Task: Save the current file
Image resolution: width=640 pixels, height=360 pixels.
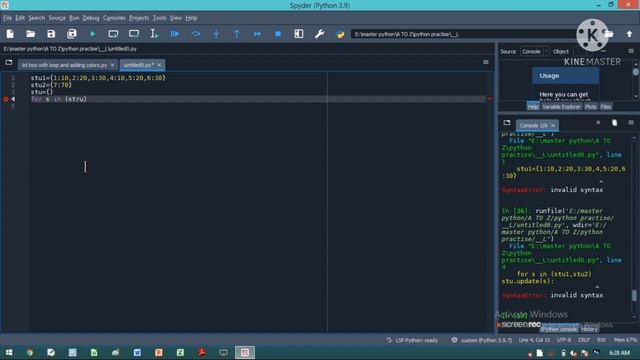Action: click(51, 34)
